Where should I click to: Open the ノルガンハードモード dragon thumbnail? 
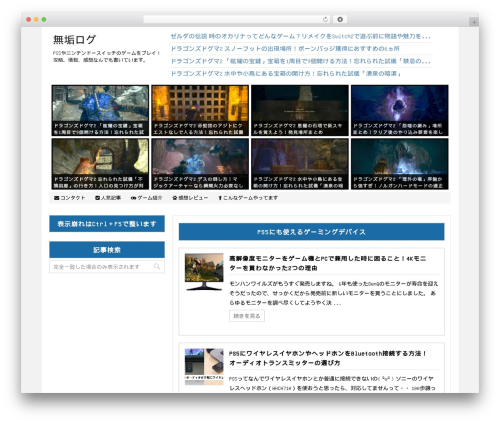(x=400, y=164)
